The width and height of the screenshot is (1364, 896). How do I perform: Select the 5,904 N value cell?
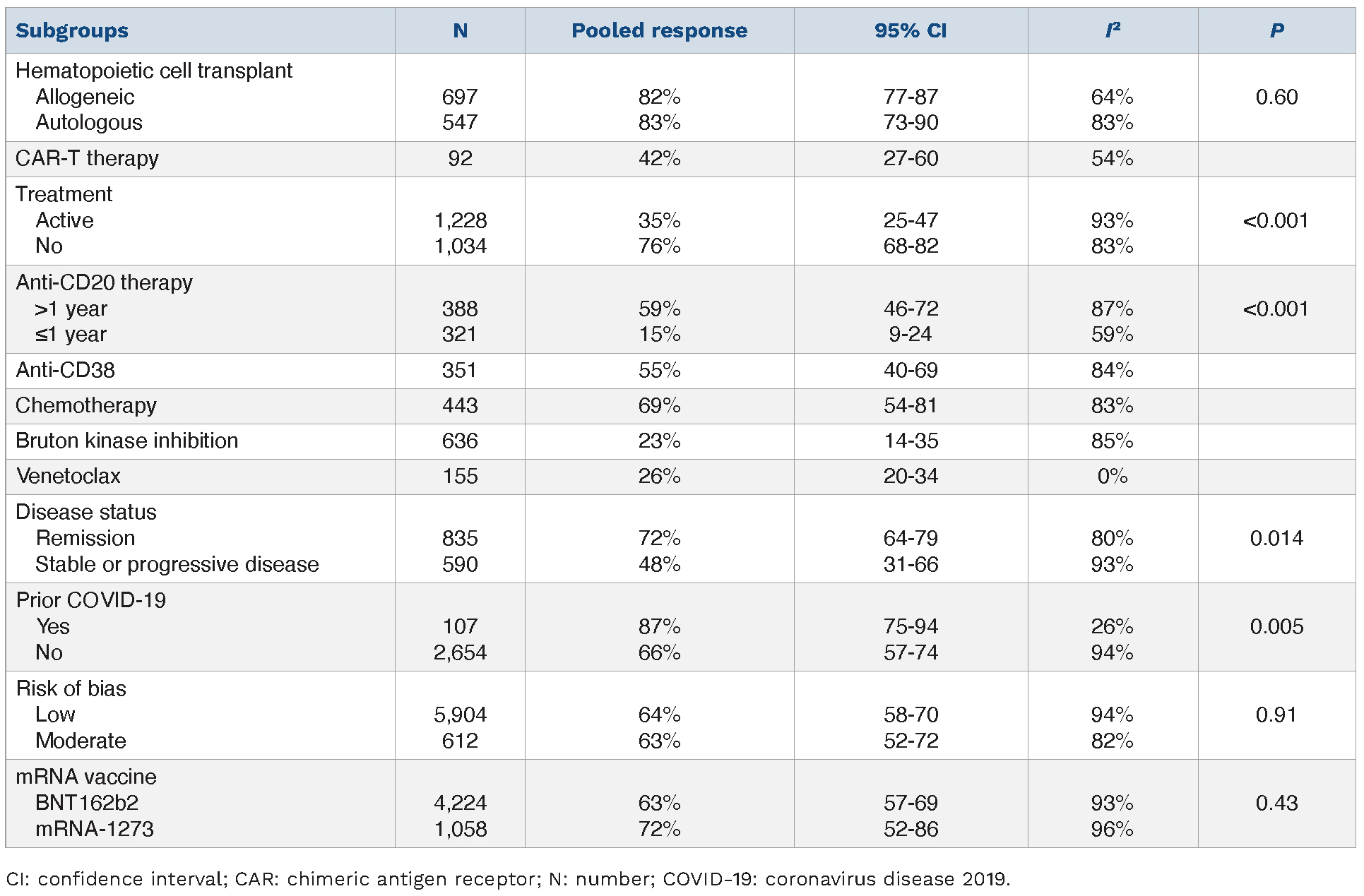[x=460, y=715]
